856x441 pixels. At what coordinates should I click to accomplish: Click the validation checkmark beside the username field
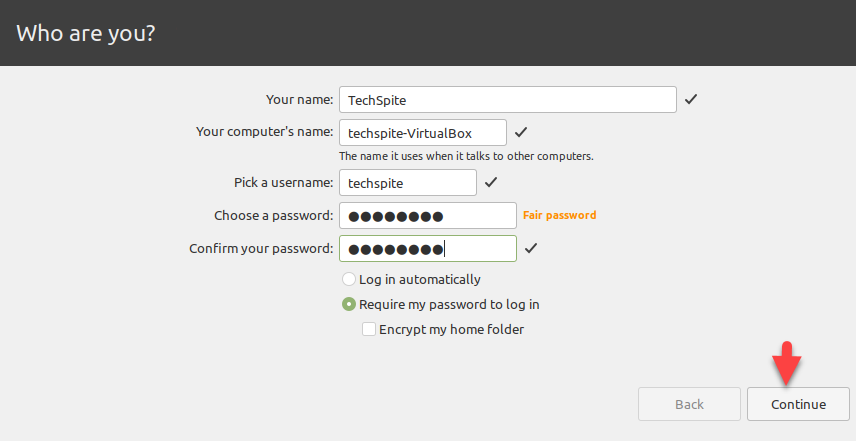pos(490,183)
